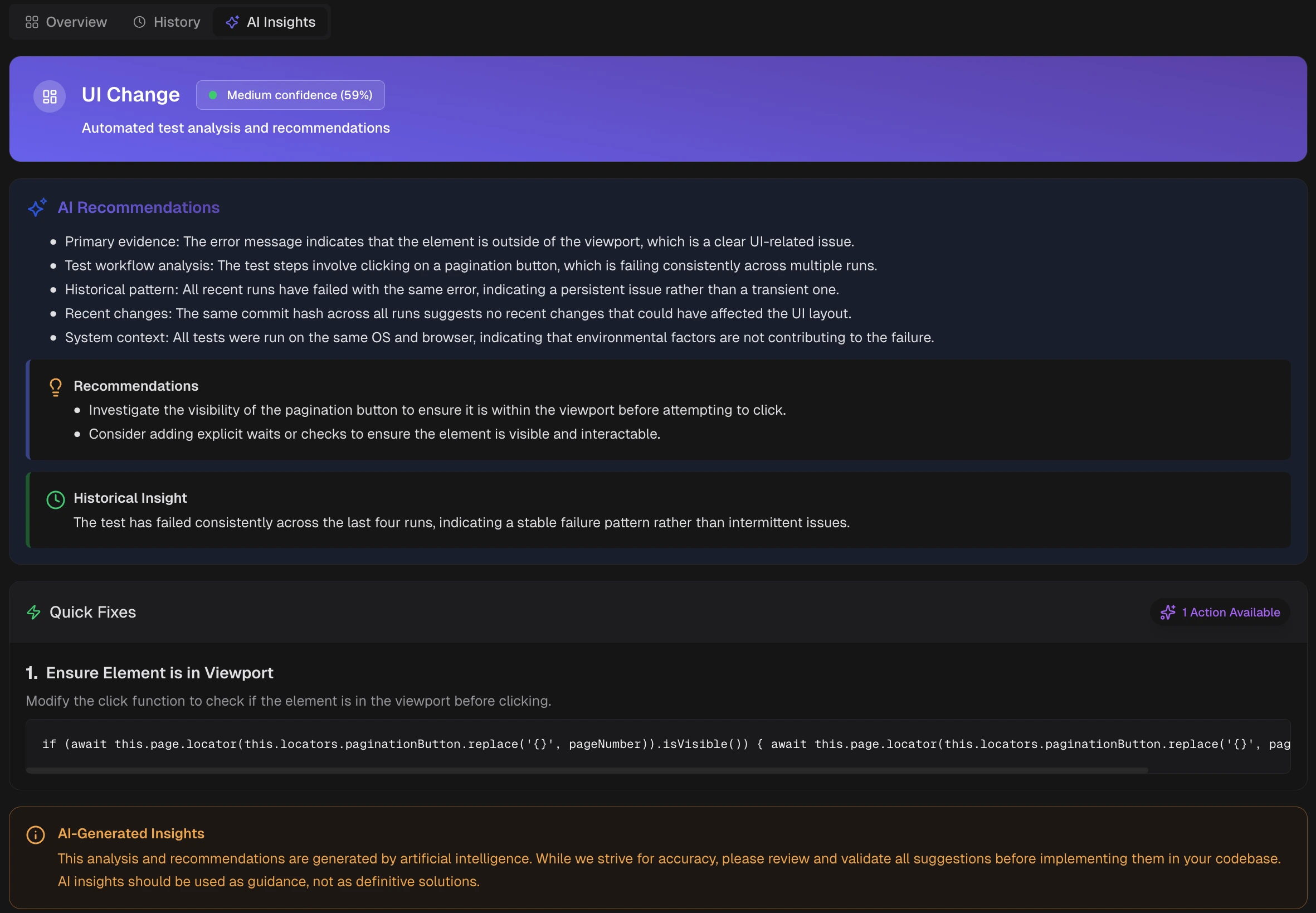Click the clock icon beside Historical Insight
The image size is (1316, 913).
point(56,499)
